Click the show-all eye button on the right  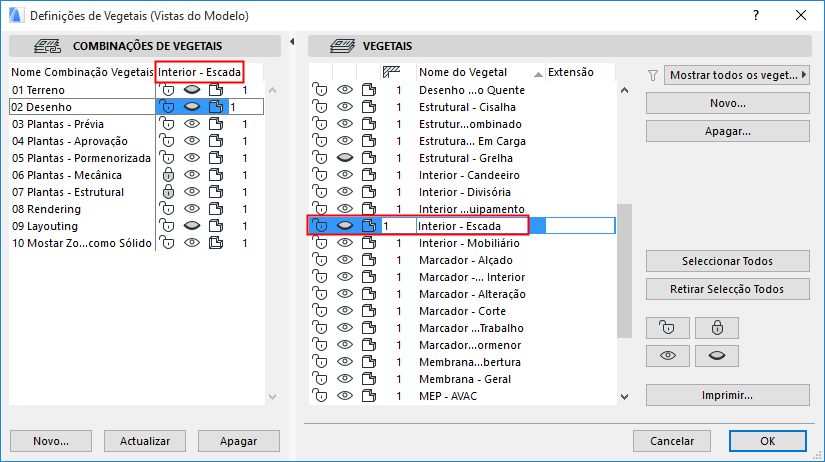(667, 355)
